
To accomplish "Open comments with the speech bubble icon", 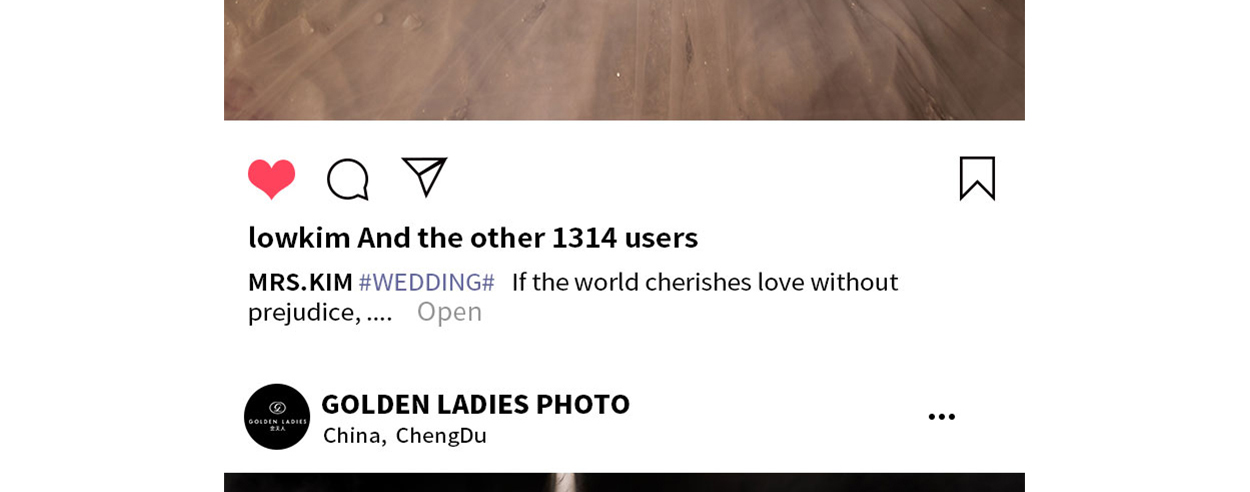I will click(x=348, y=180).
